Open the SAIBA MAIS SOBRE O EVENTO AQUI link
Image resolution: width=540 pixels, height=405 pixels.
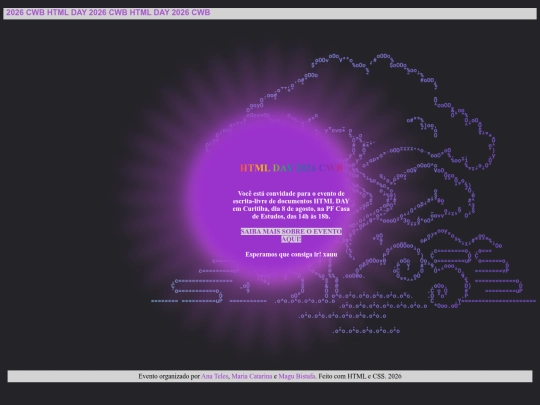coord(291,235)
